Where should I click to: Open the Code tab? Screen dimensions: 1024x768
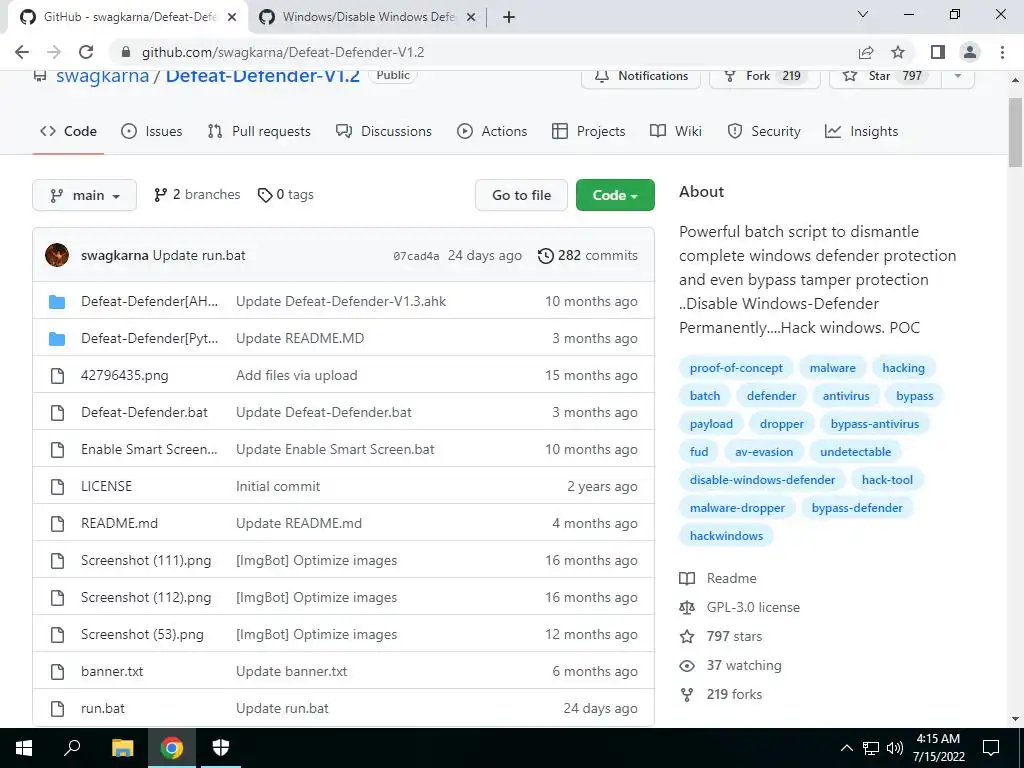(68, 131)
